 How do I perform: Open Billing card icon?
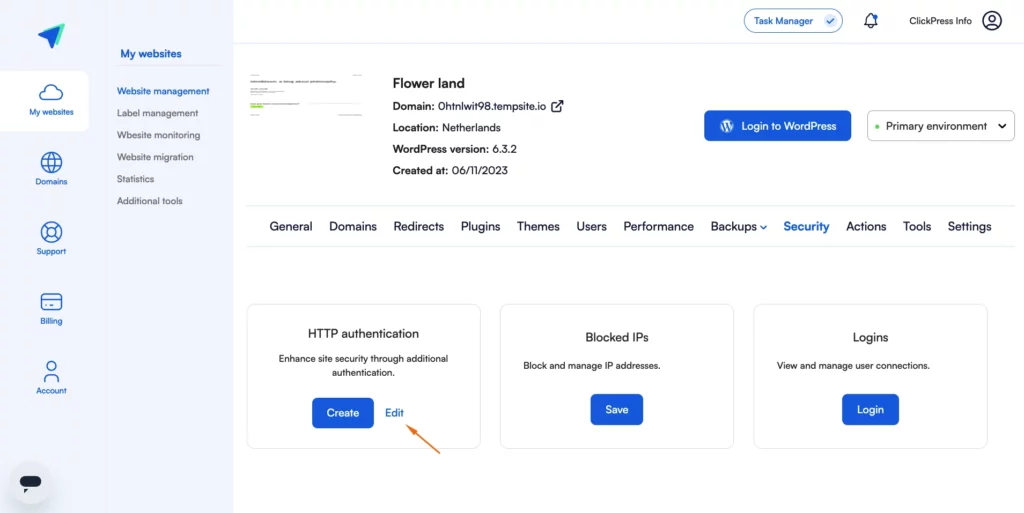(x=51, y=302)
